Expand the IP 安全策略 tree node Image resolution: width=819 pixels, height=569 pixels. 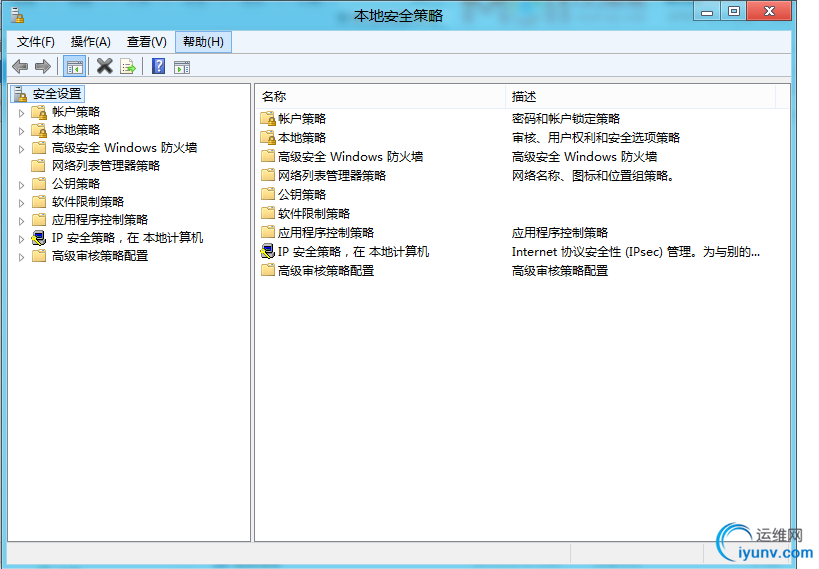[21, 239]
